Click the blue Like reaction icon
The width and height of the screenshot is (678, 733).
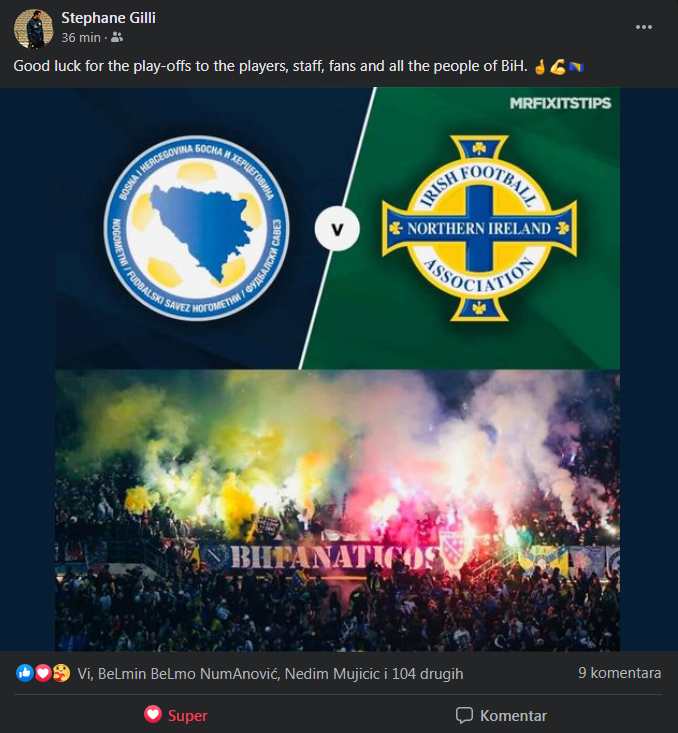coord(25,673)
